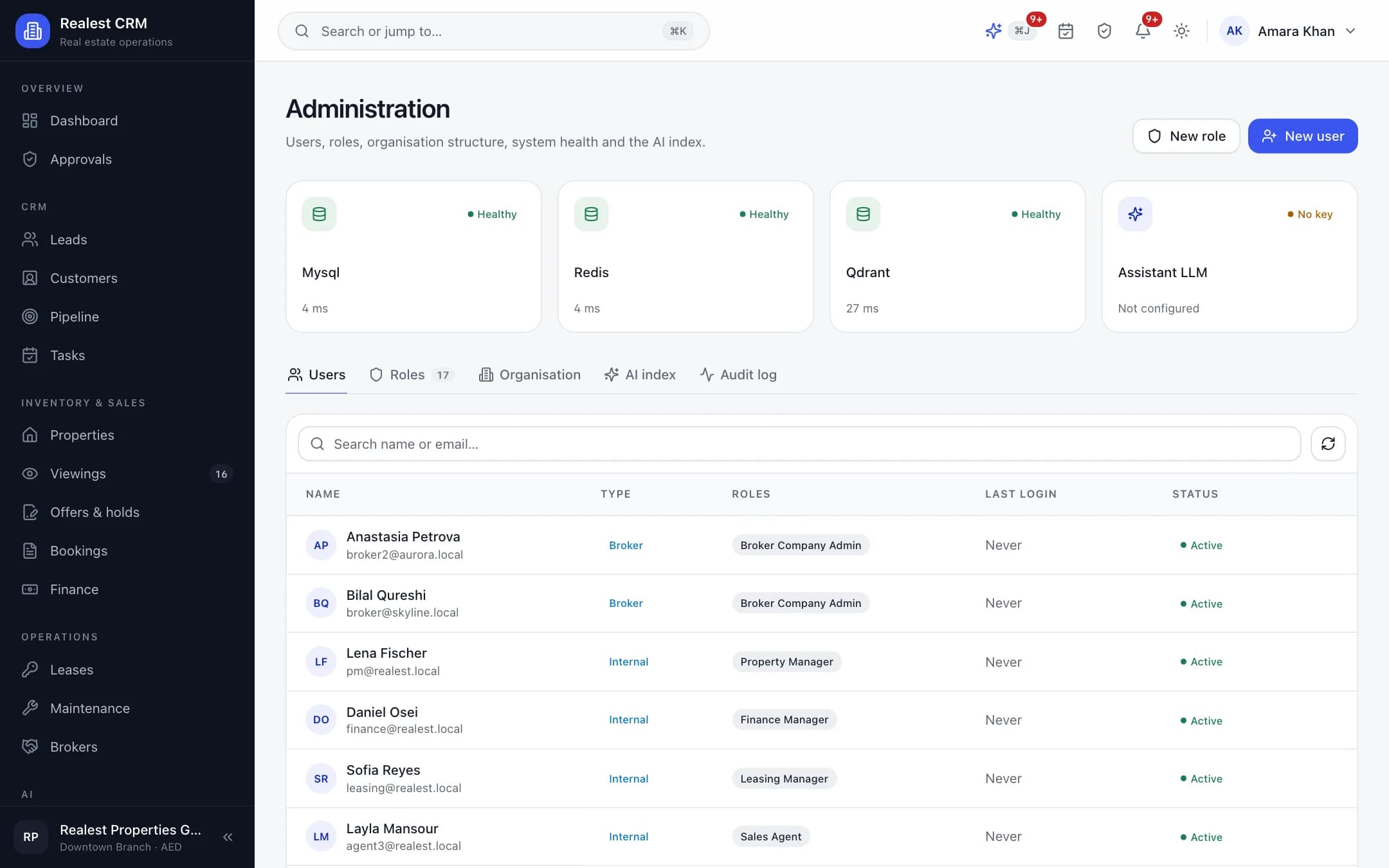Click the New role button

point(1186,136)
